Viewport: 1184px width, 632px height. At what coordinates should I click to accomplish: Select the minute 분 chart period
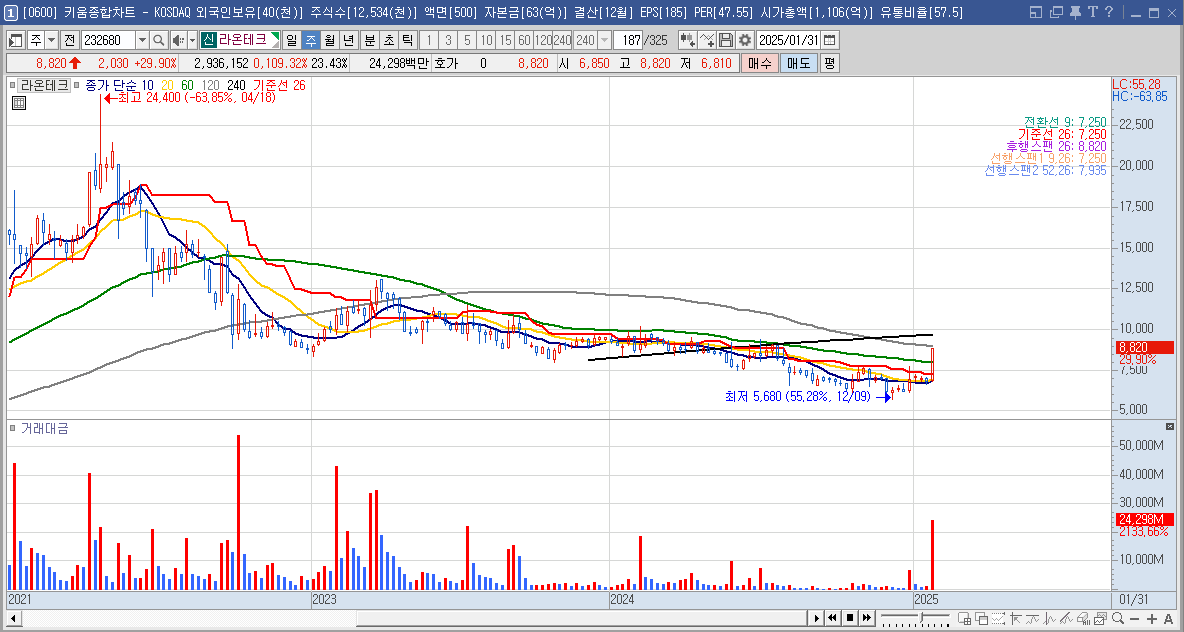[370, 40]
